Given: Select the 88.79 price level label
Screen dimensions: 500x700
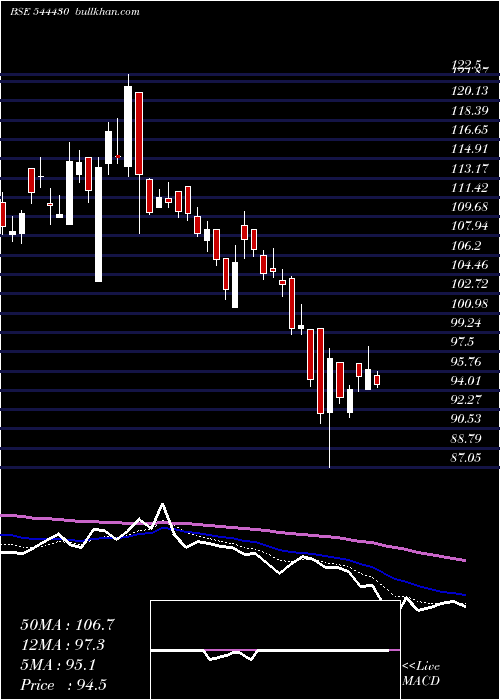Looking at the screenshot, I should 466,439.
